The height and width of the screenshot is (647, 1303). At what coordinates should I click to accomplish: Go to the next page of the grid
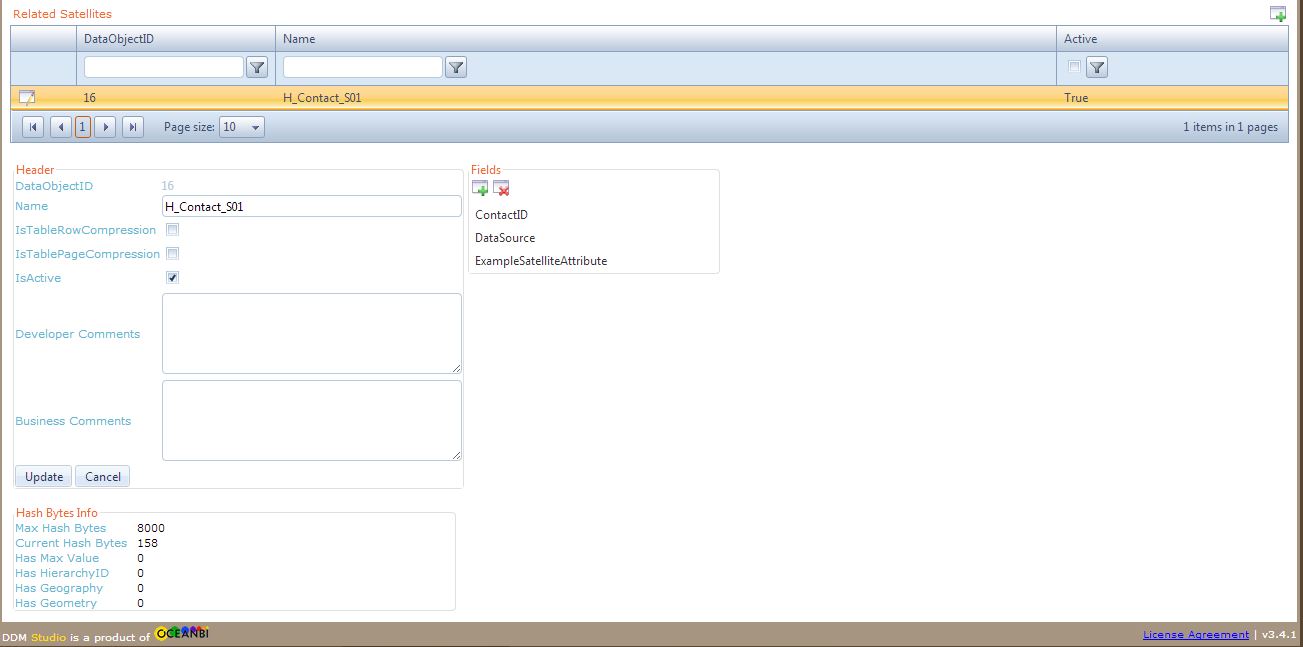tap(105, 127)
